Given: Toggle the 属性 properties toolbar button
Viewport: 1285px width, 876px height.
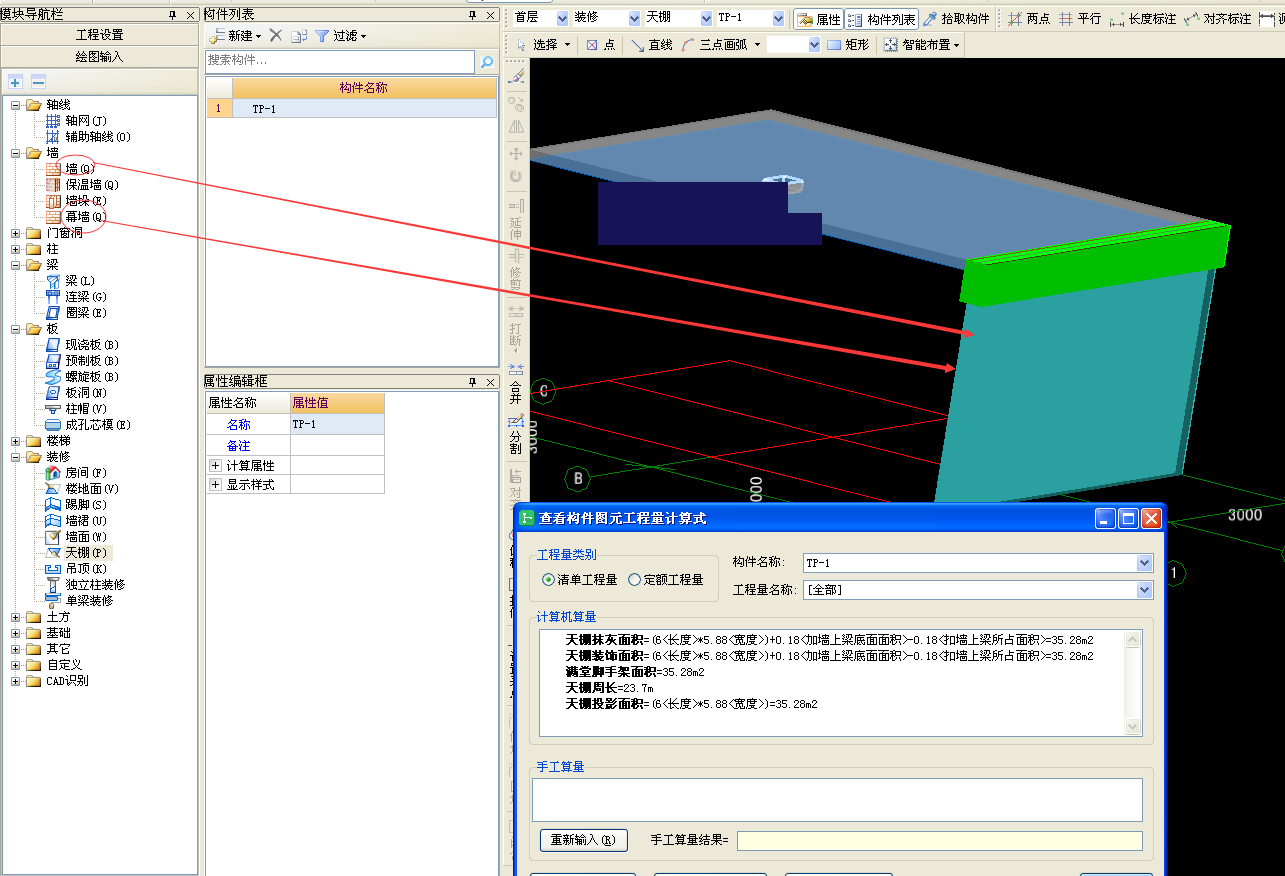Looking at the screenshot, I should (819, 19).
